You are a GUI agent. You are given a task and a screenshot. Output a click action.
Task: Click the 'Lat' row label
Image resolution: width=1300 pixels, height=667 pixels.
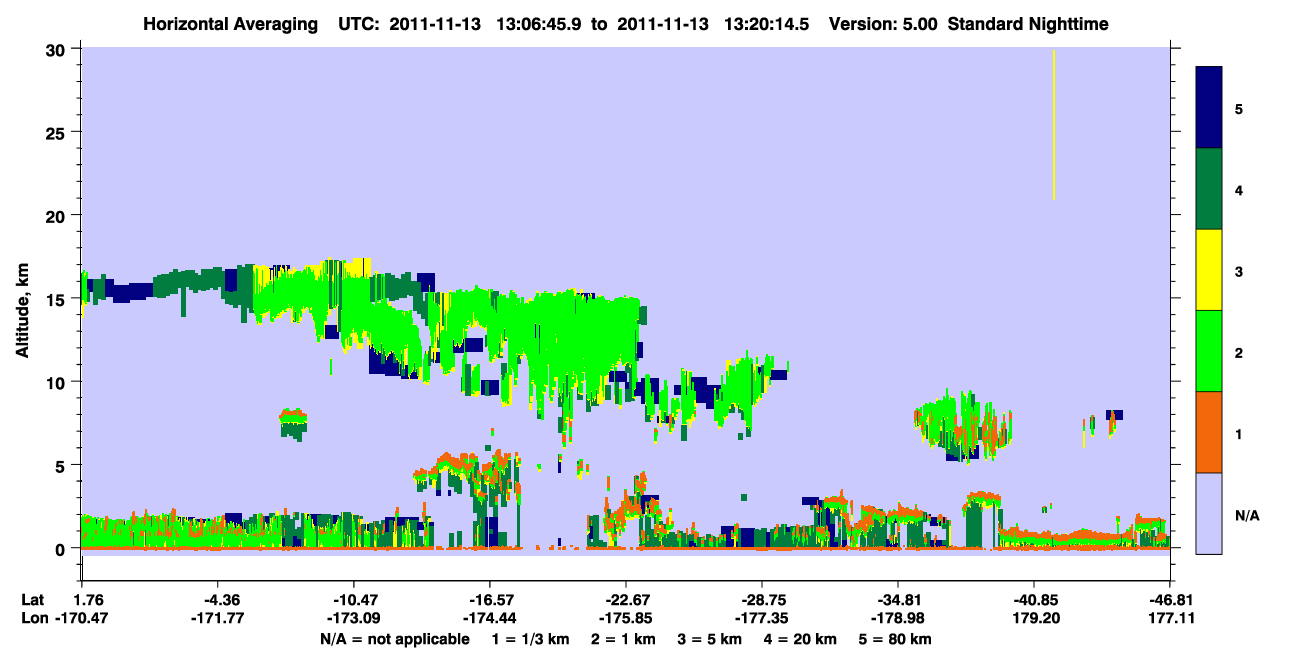[x=33, y=600]
